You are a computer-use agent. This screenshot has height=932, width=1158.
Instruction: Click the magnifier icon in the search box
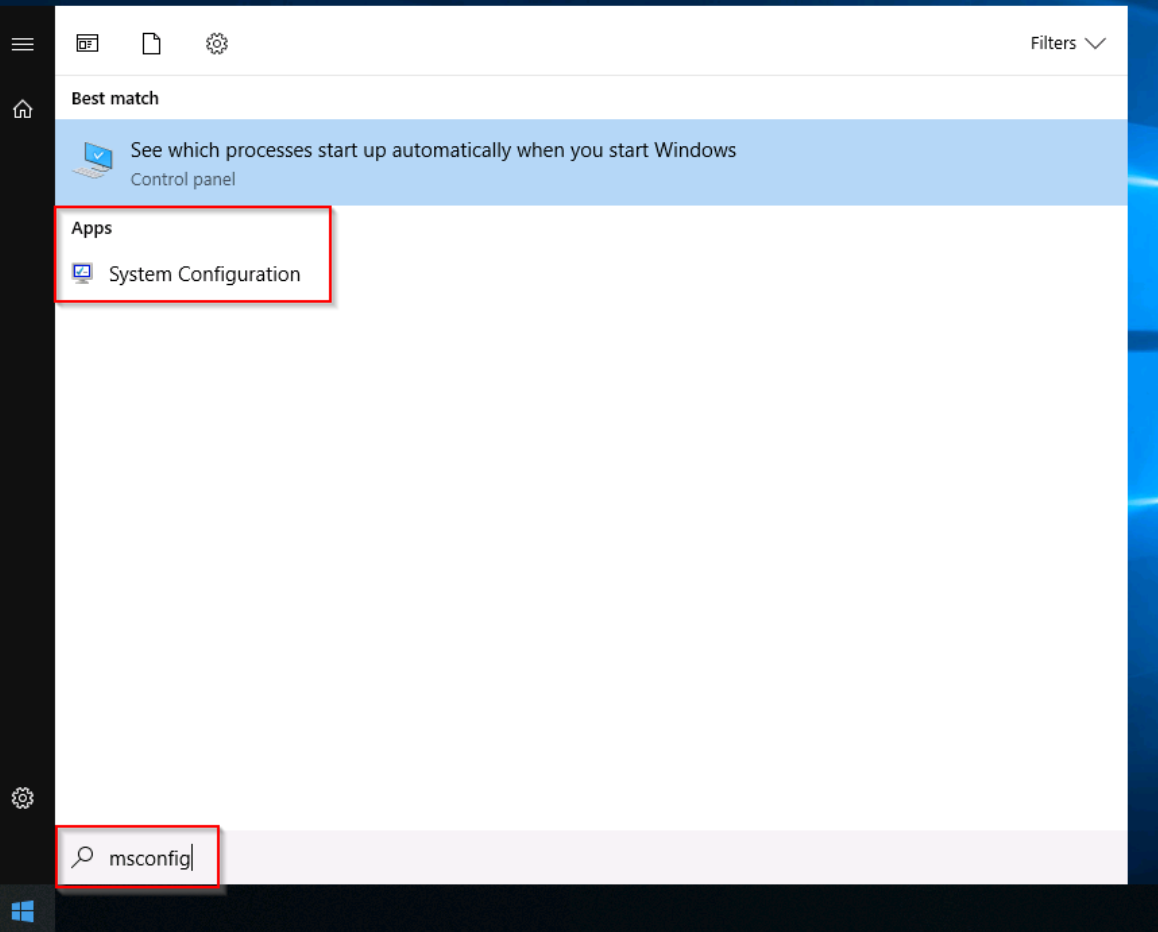pos(83,857)
